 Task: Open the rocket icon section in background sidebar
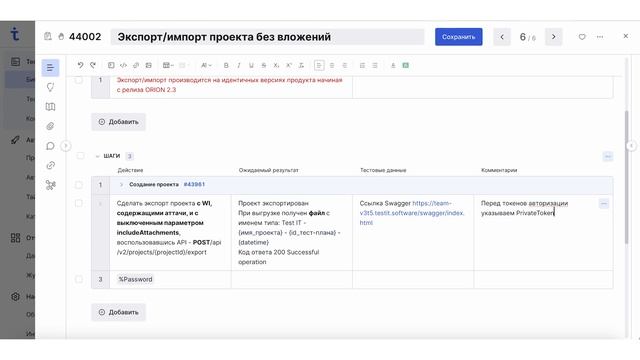click(15, 140)
